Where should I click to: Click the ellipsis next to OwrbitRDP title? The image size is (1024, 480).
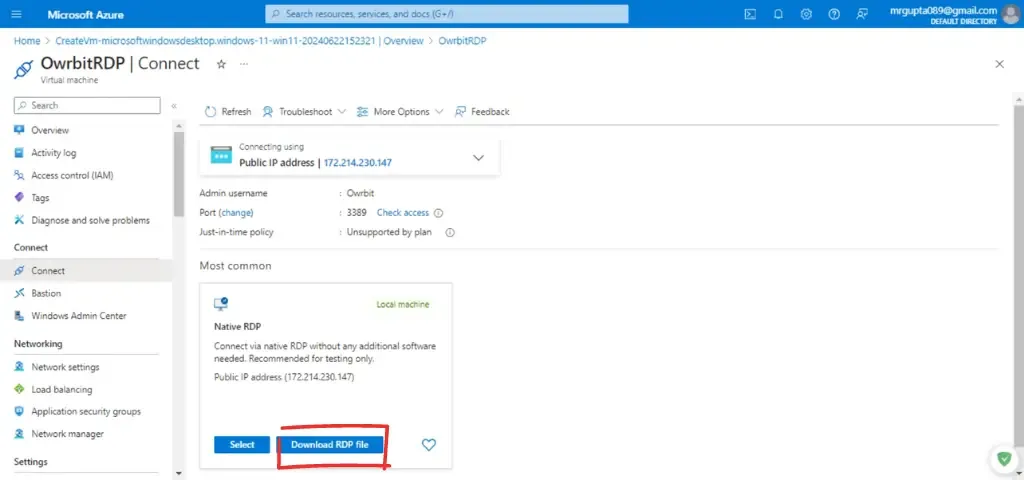pyautogui.click(x=244, y=64)
